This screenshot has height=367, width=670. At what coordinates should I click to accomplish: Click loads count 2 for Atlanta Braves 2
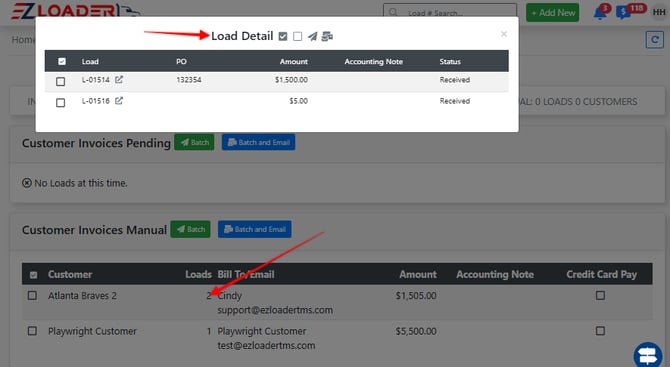(209, 296)
